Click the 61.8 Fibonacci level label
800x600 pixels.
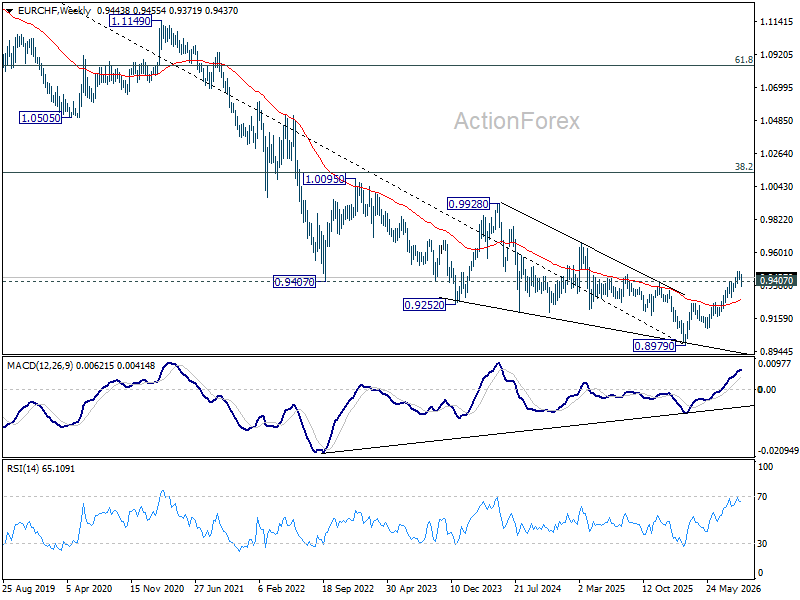pos(743,60)
